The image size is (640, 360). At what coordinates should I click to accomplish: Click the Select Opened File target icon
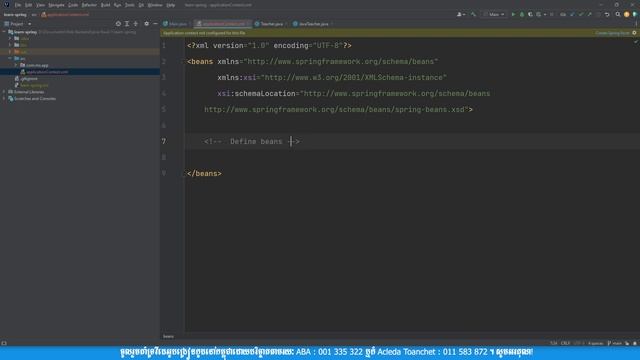tap(118, 24)
